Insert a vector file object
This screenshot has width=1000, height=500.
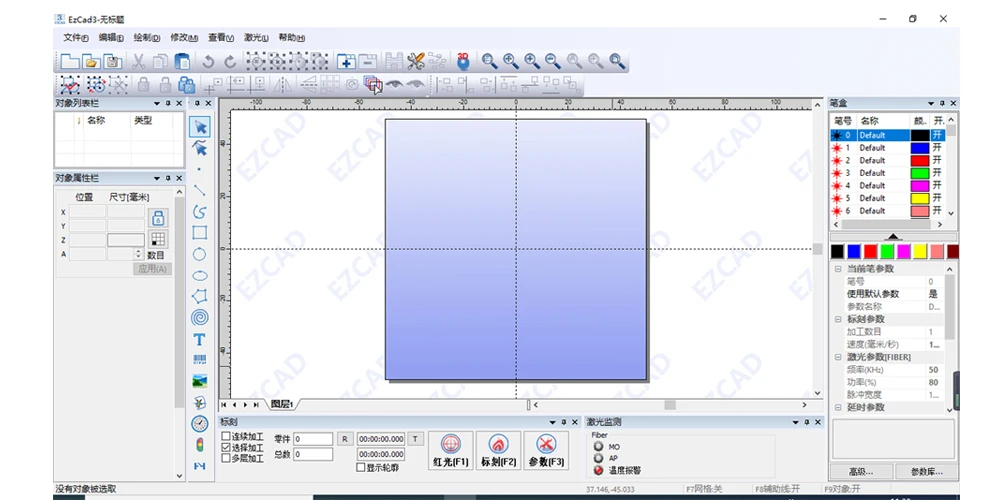(x=200, y=402)
